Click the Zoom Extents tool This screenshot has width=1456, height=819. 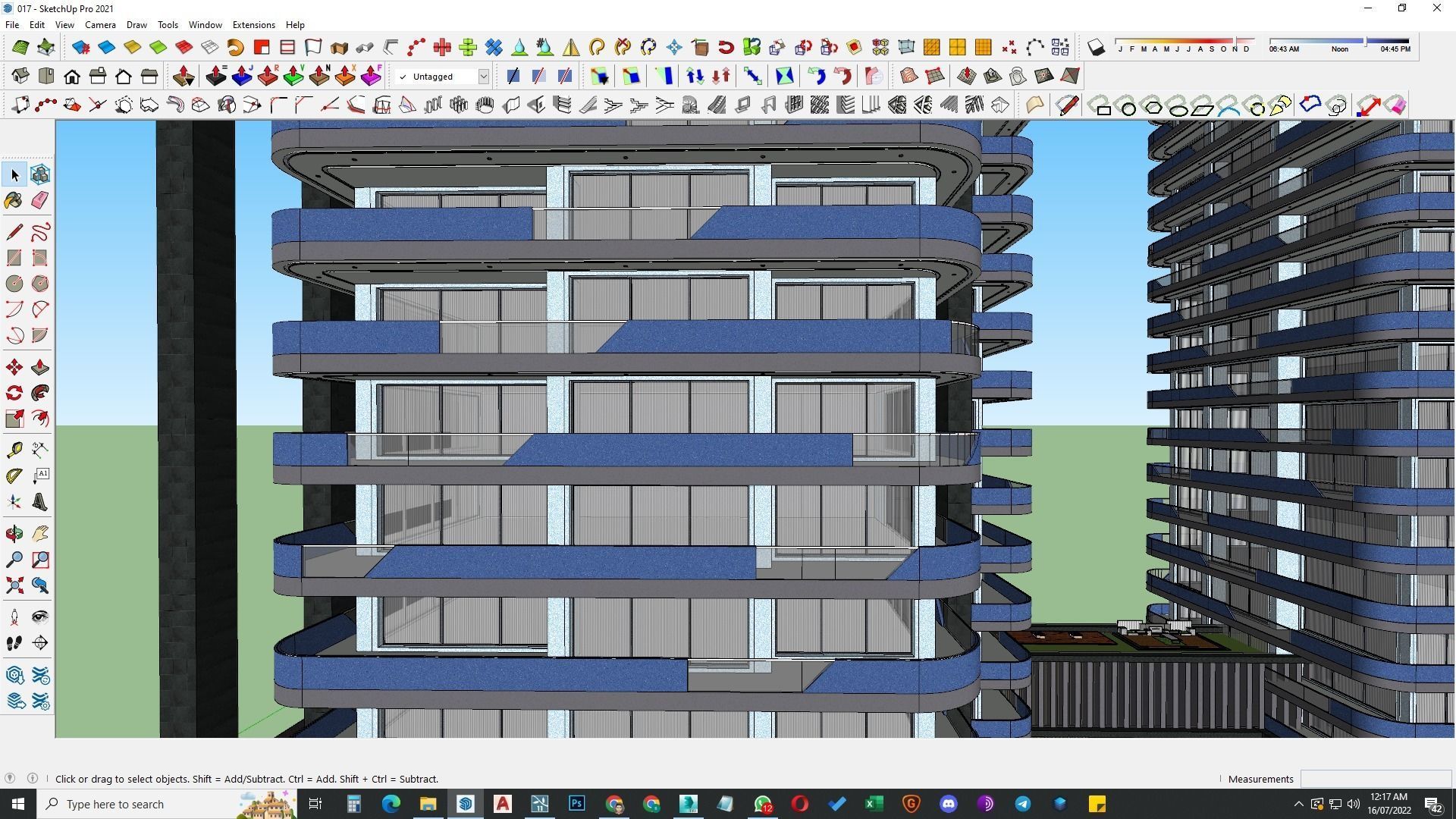[14, 585]
